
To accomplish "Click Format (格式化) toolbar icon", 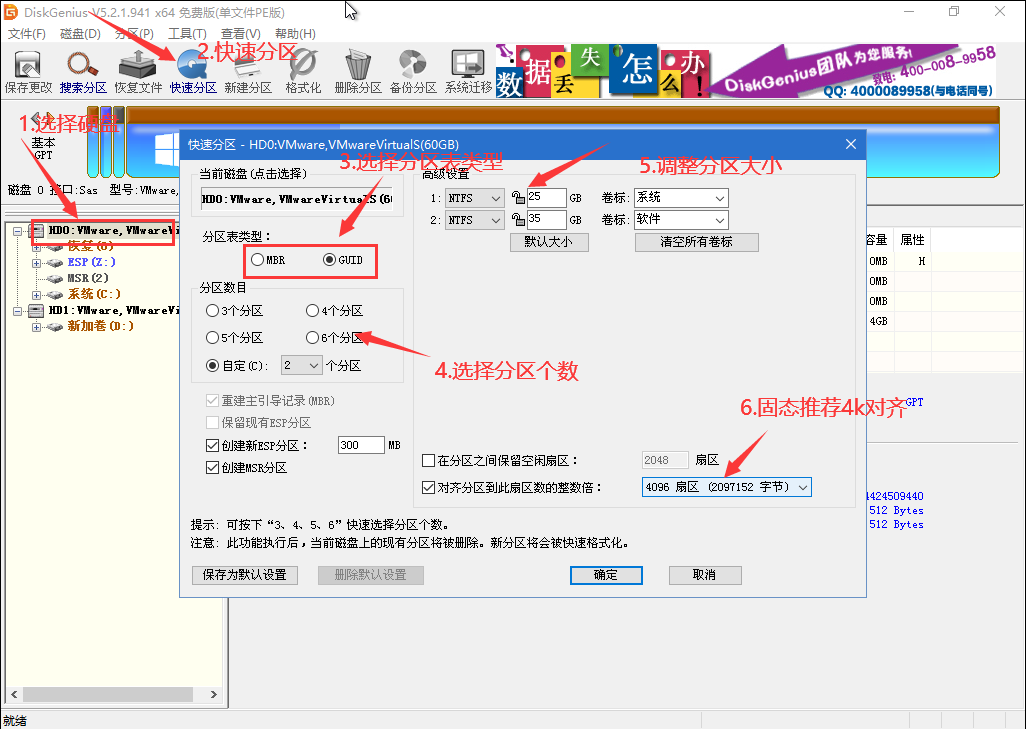I will 303,73.
